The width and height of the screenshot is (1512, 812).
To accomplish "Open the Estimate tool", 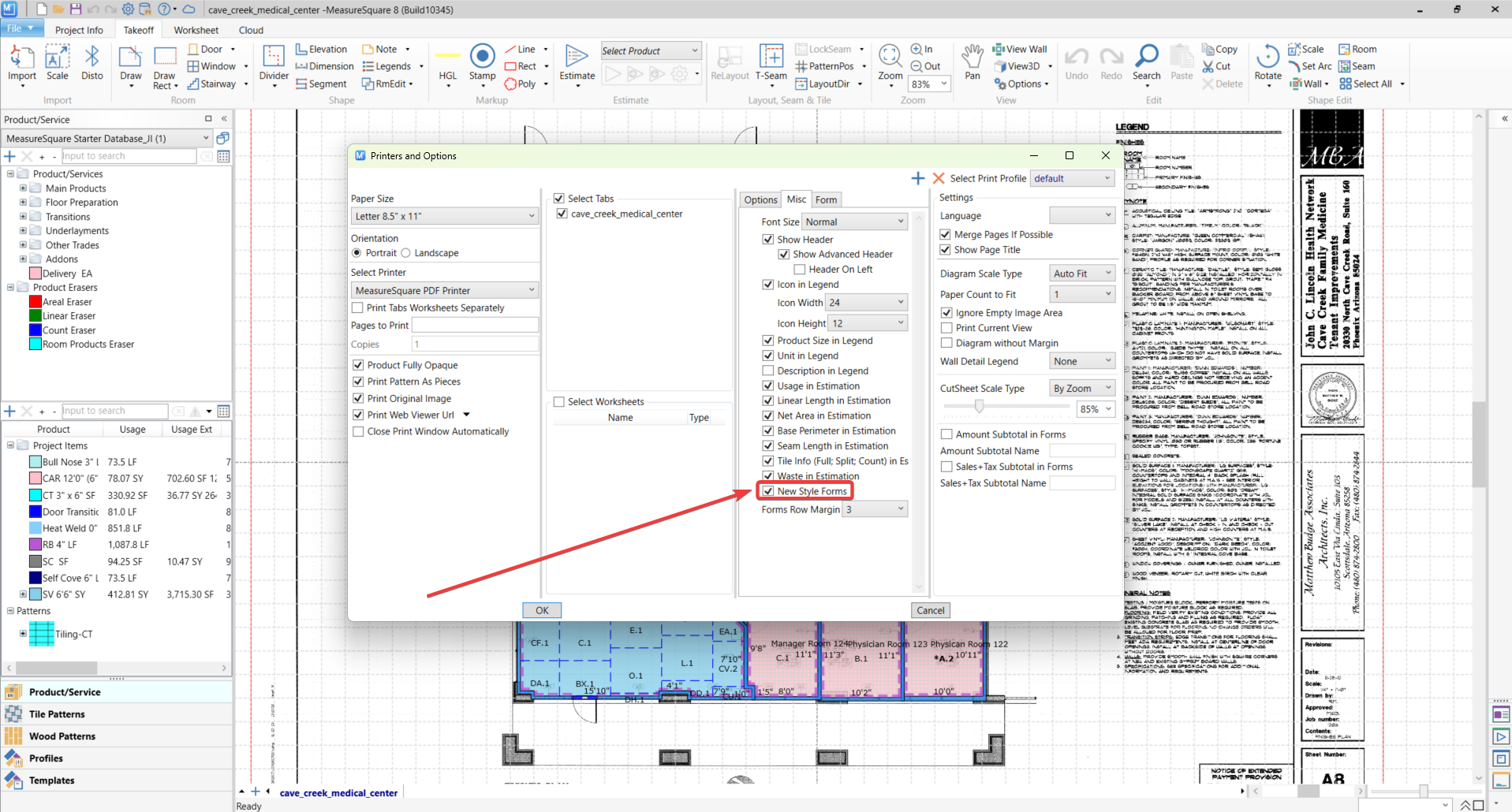I will pyautogui.click(x=577, y=64).
